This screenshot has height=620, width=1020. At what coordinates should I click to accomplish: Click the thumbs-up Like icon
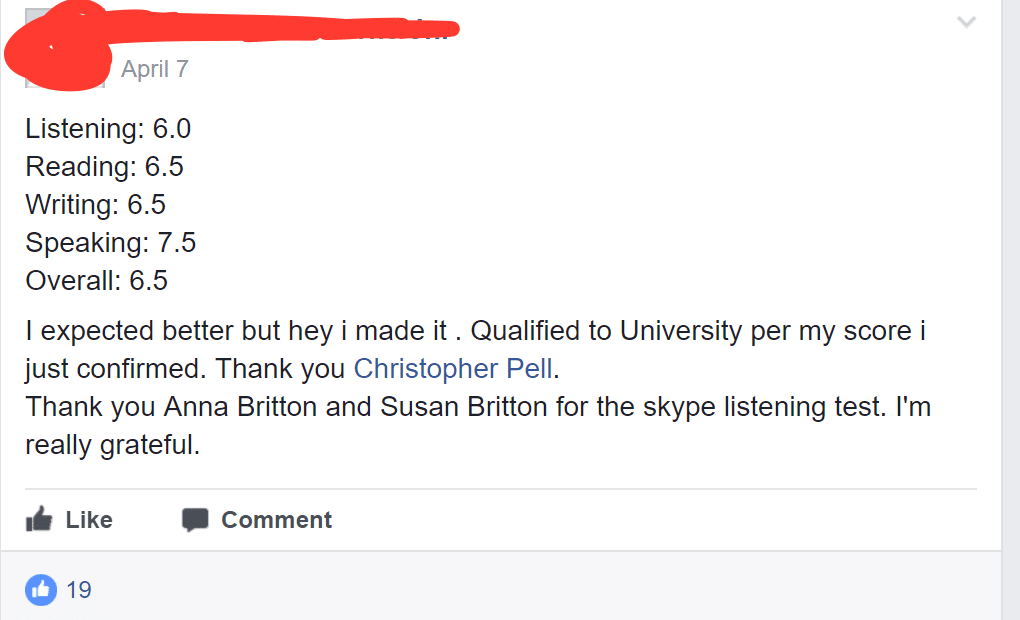click(x=39, y=519)
